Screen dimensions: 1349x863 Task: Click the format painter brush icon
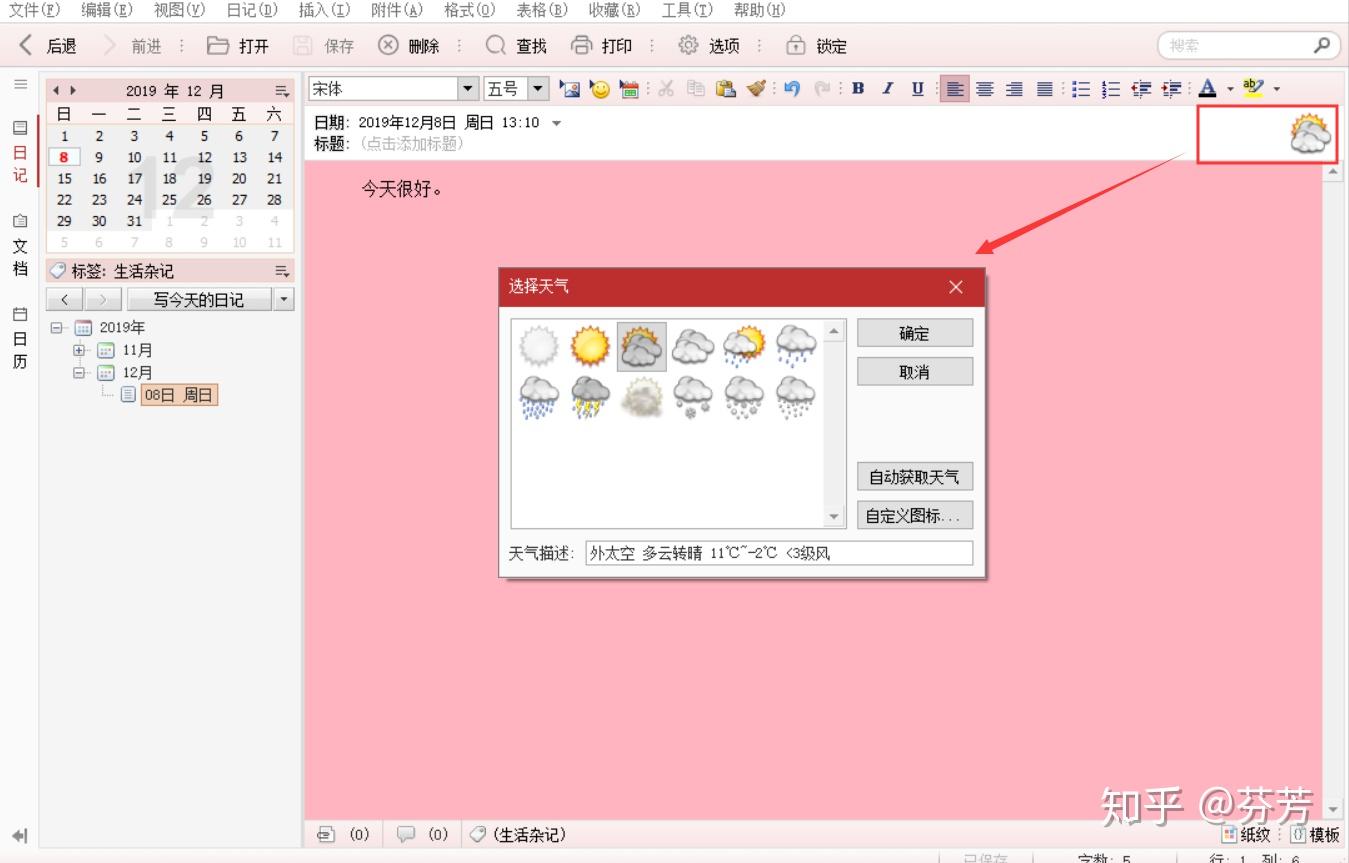(757, 88)
